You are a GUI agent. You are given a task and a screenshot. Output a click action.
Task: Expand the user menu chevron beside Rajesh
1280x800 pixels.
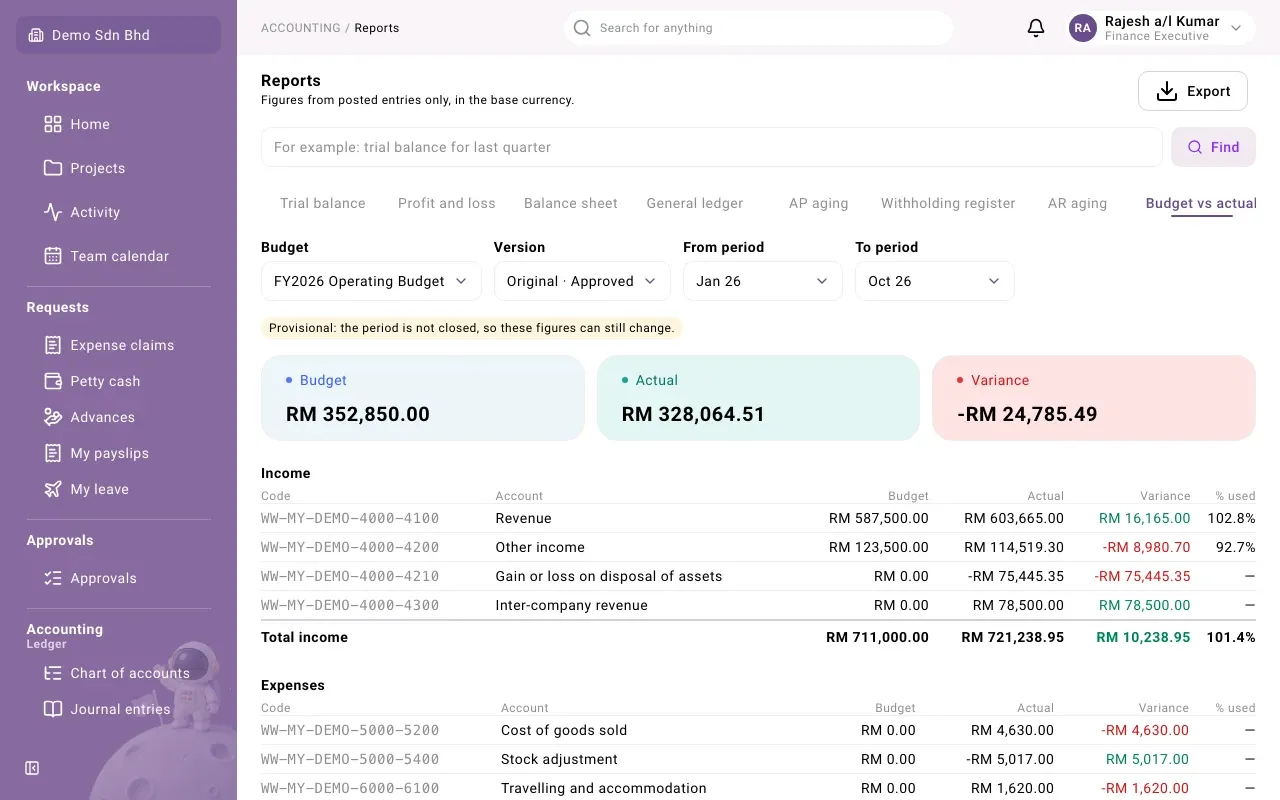coord(1236,28)
